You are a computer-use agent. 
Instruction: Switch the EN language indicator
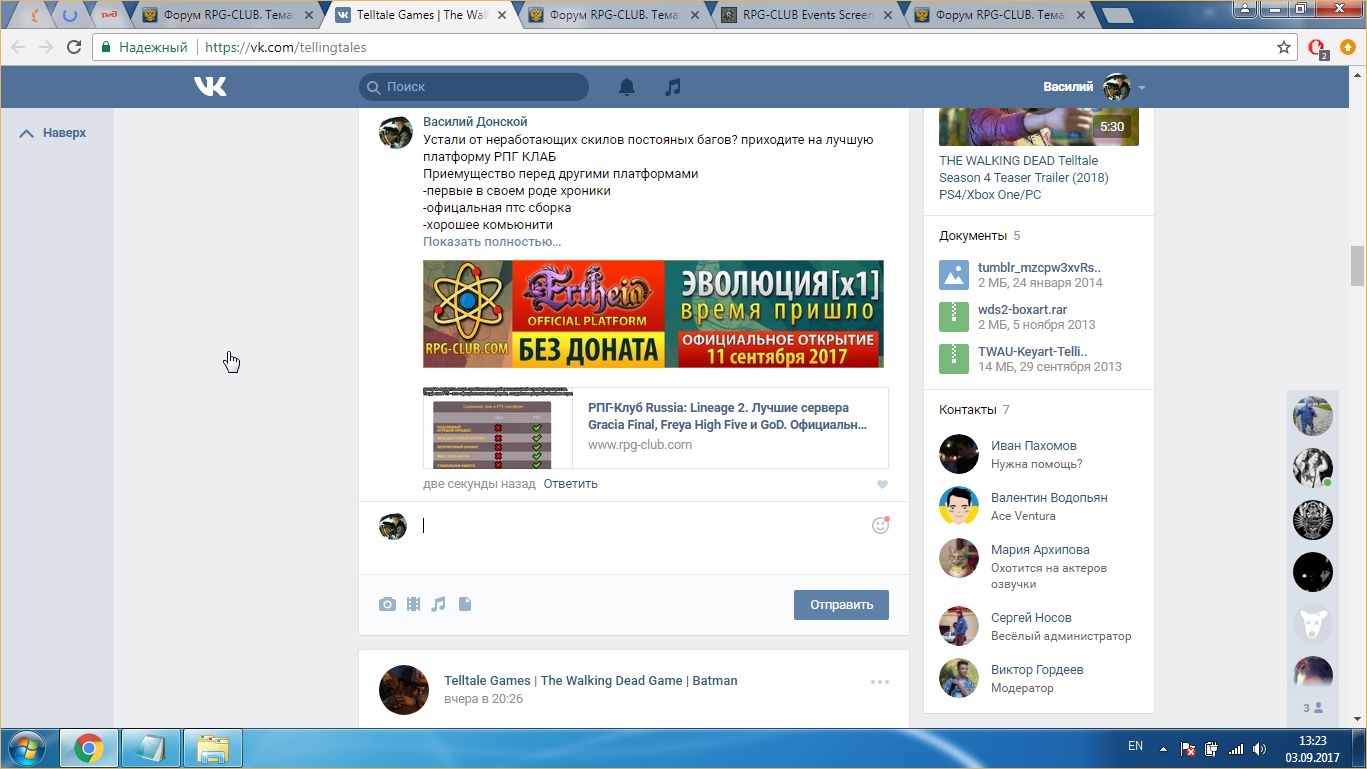[x=1135, y=746]
